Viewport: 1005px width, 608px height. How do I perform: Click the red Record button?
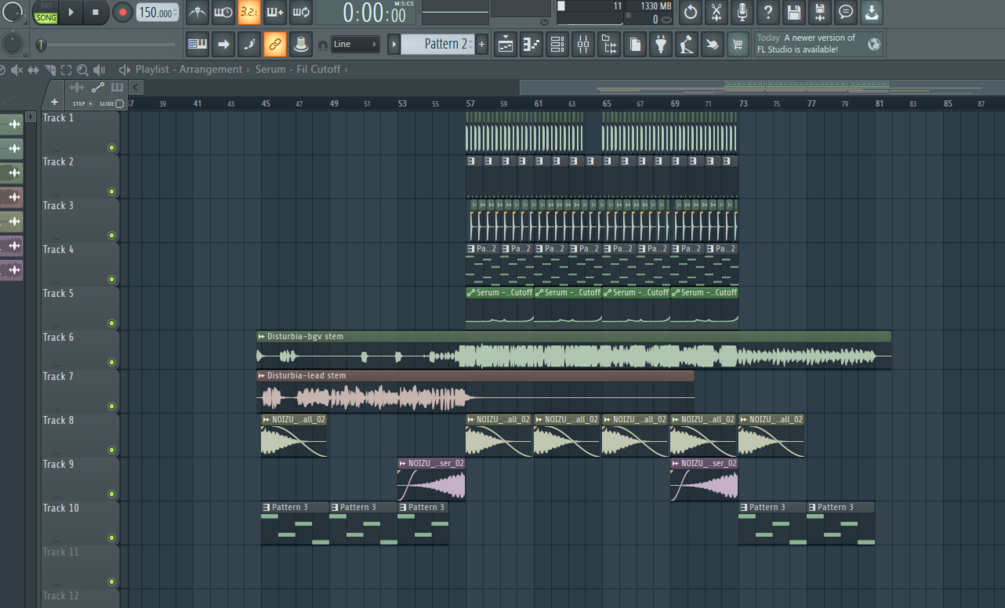point(122,12)
